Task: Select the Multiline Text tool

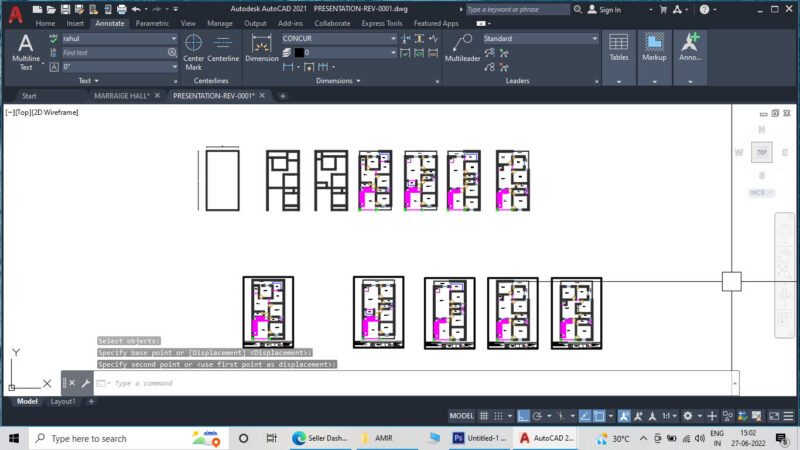Action: (26, 52)
